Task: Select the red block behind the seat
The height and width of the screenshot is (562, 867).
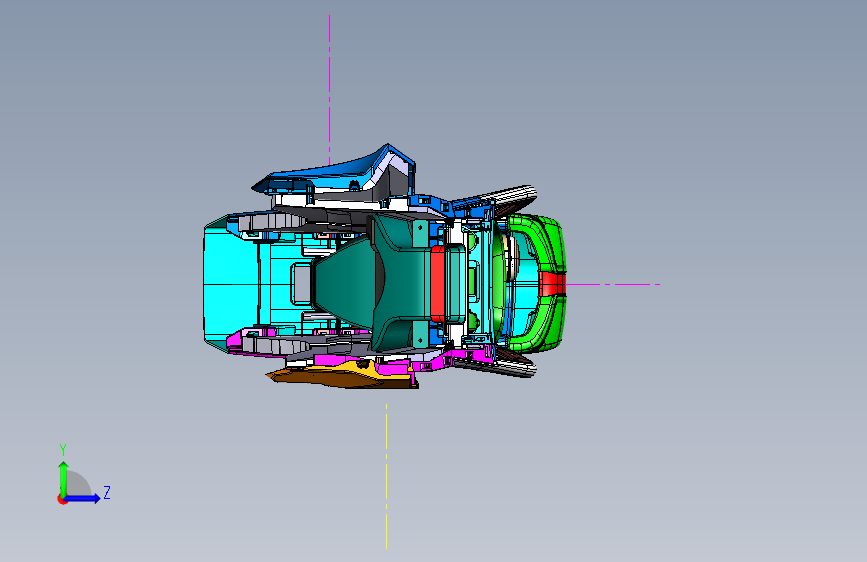Action: [437, 284]
